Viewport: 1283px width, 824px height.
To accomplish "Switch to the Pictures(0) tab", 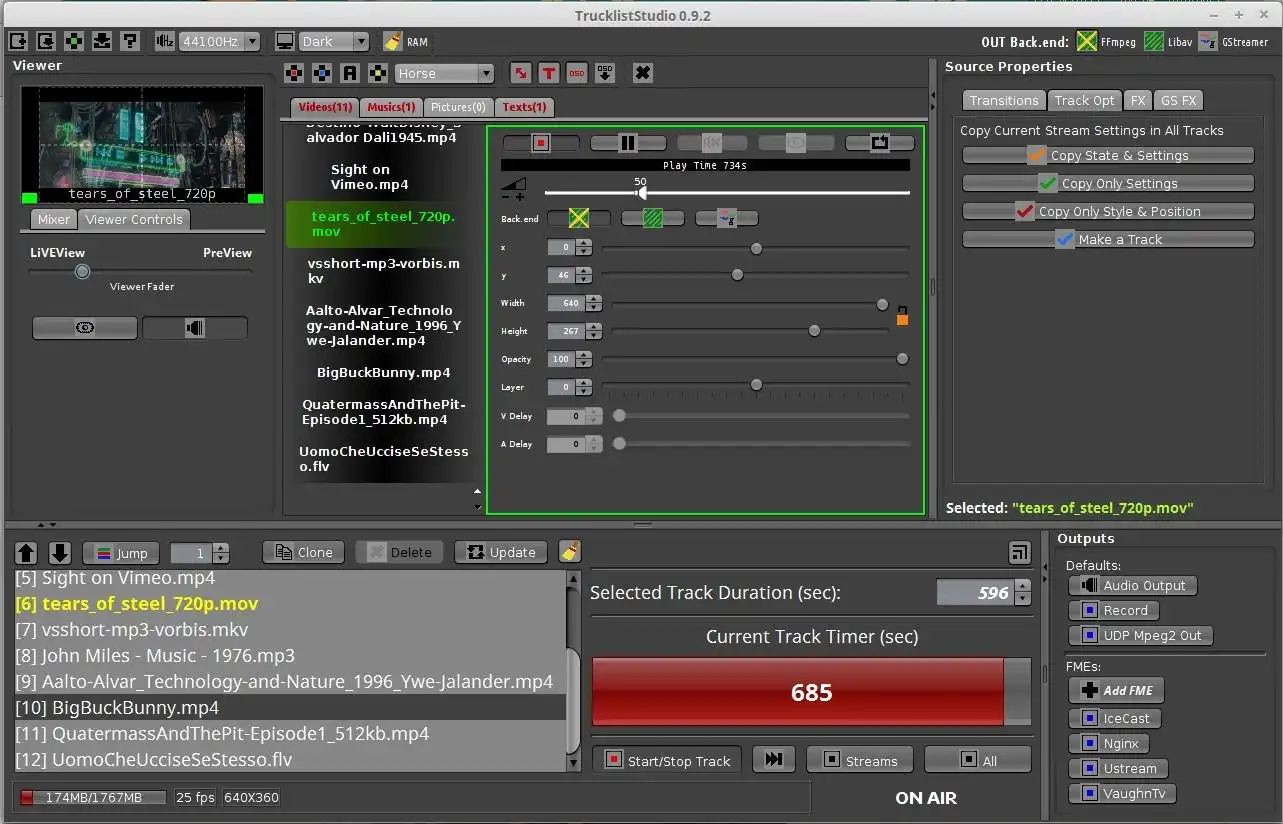I will click(458, 107).
